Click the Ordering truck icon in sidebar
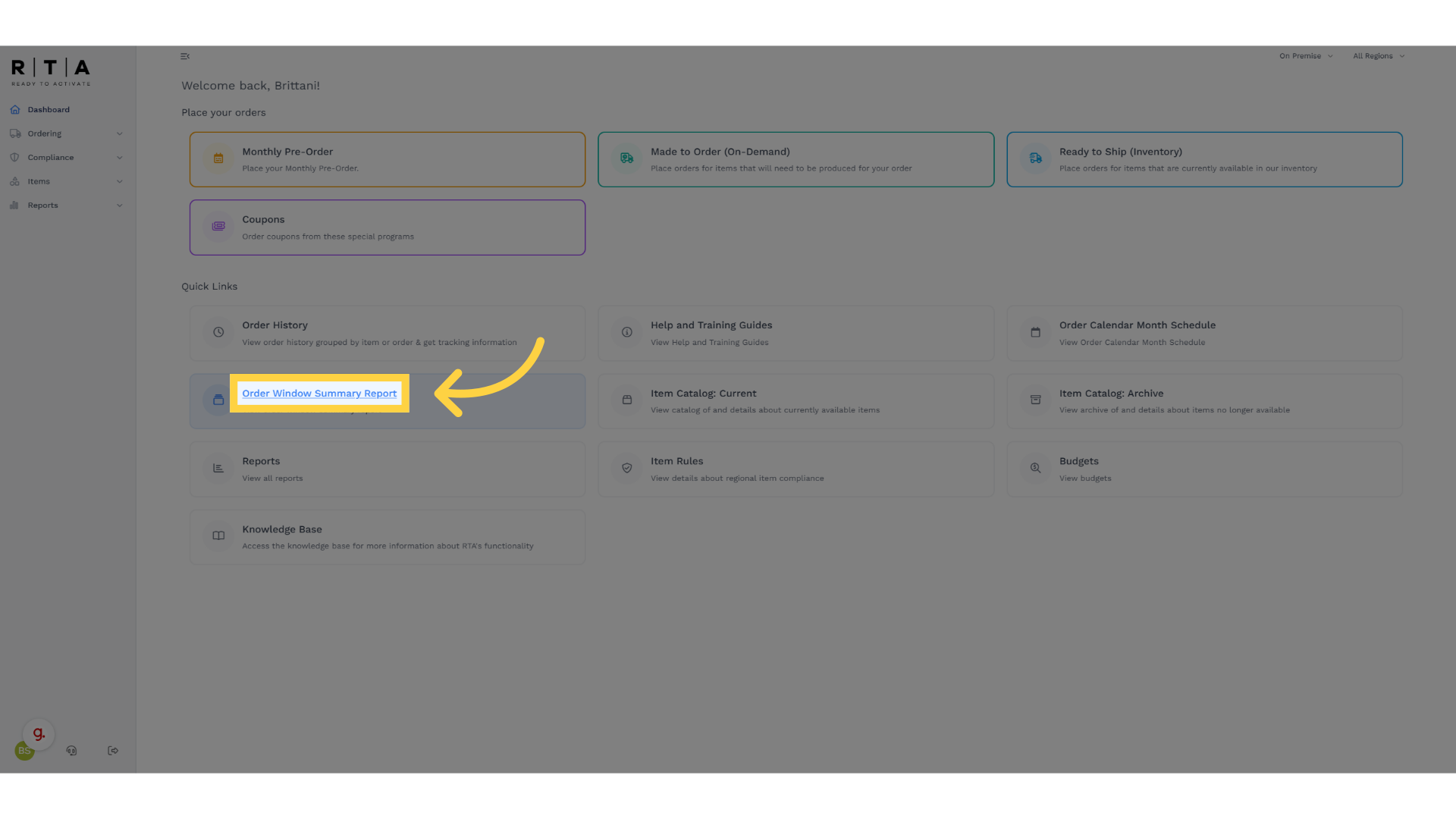Viewport: 1456px width, 819px height. [15, 133]
